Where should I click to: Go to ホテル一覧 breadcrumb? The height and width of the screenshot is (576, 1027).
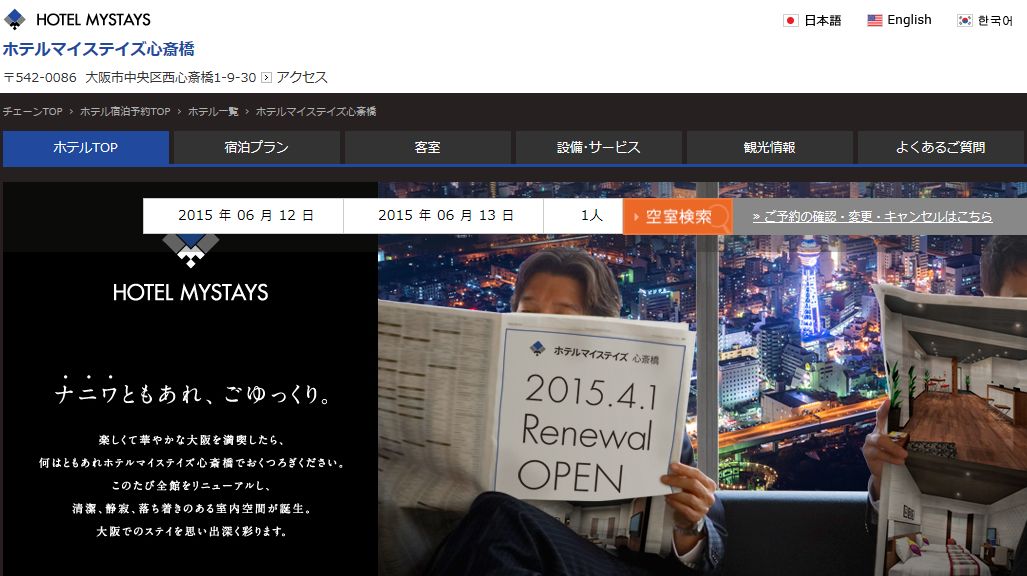(x=213, y=111)
